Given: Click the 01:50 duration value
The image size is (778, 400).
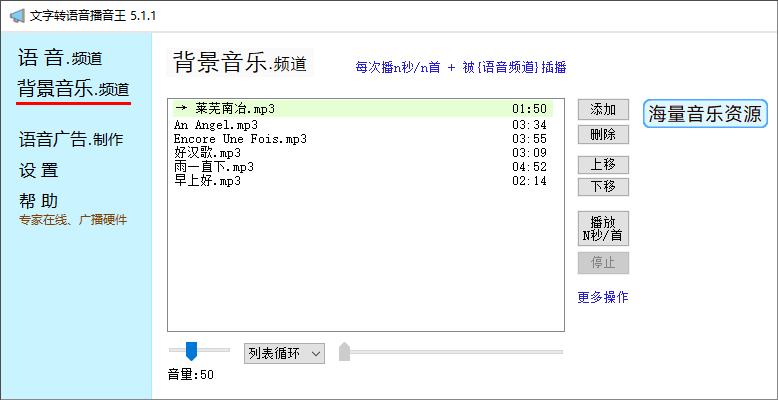Looking at the screenshot, I should tap(529, 109).
